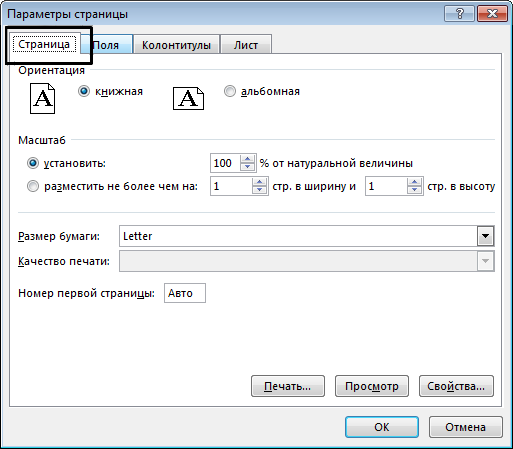Click the Номер первой страницы input field
This screenshot has width=513, height=449.
point(185,293)
